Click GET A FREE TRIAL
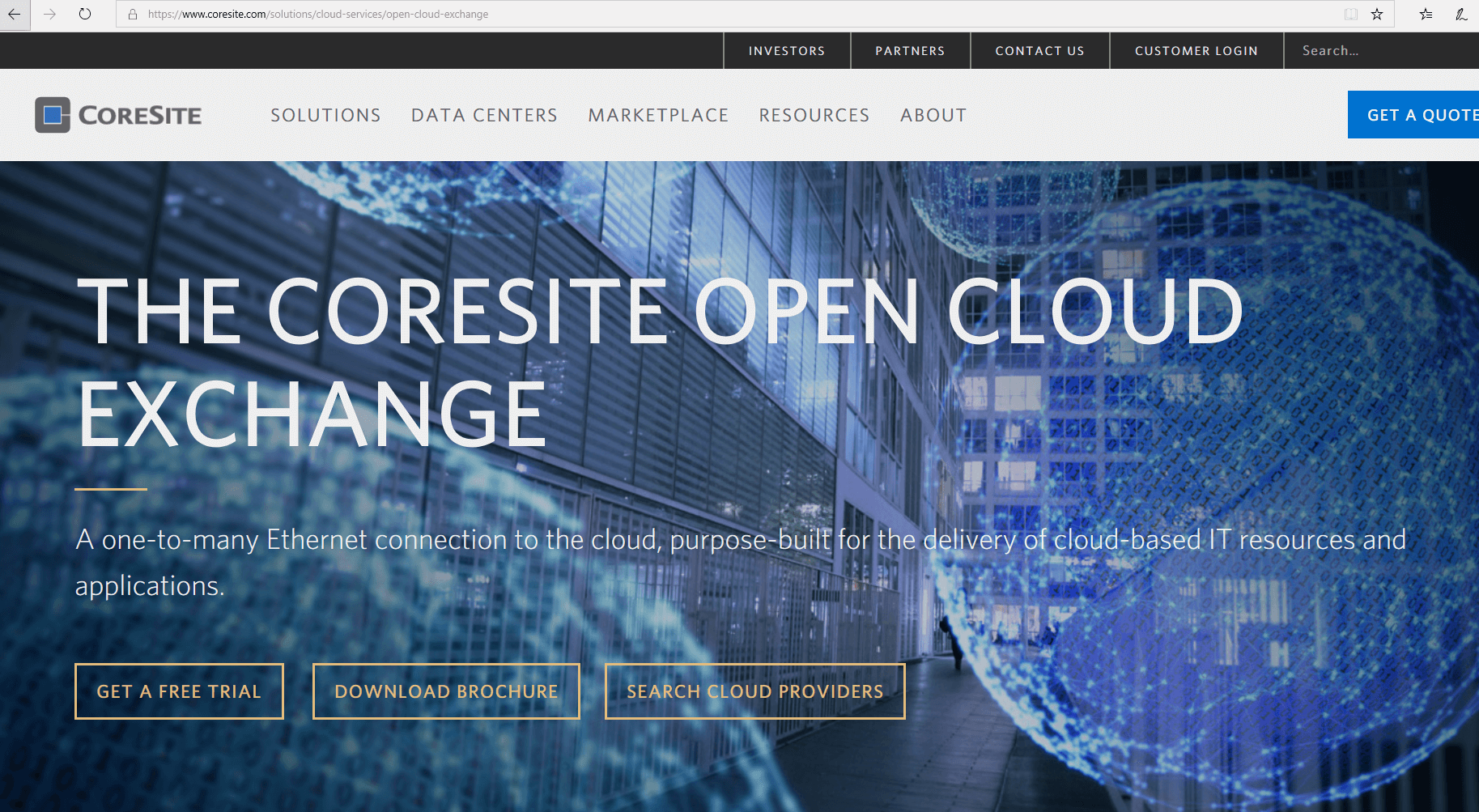Image resolution: width=1479 pixels, height=812 pixels. 179,691
